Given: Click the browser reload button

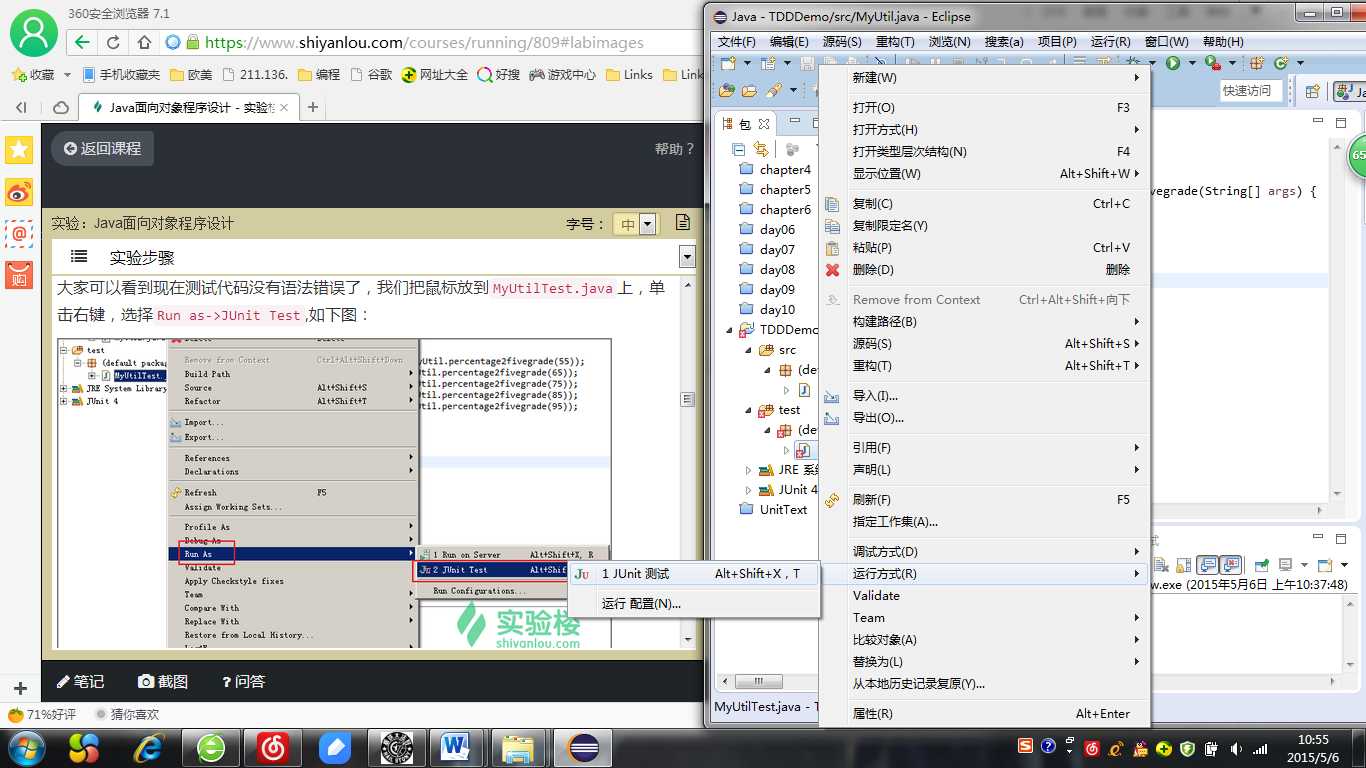Looking at the screenshot, I should coord(113,42).
